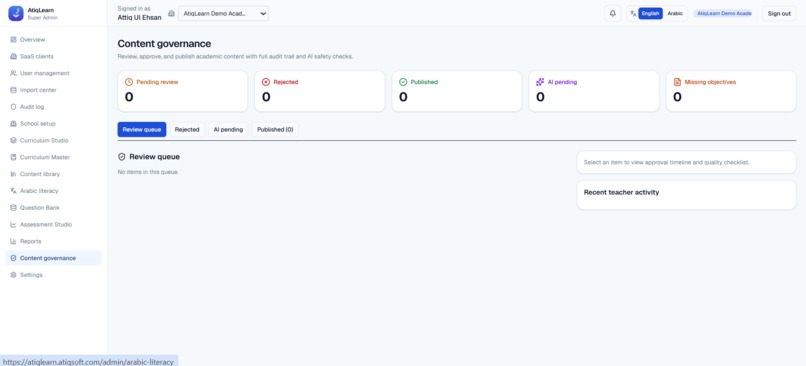This screenshot has height=366, width=806.
Task: Click the AtiqLearn logo icon
Action: coord(16,13)
